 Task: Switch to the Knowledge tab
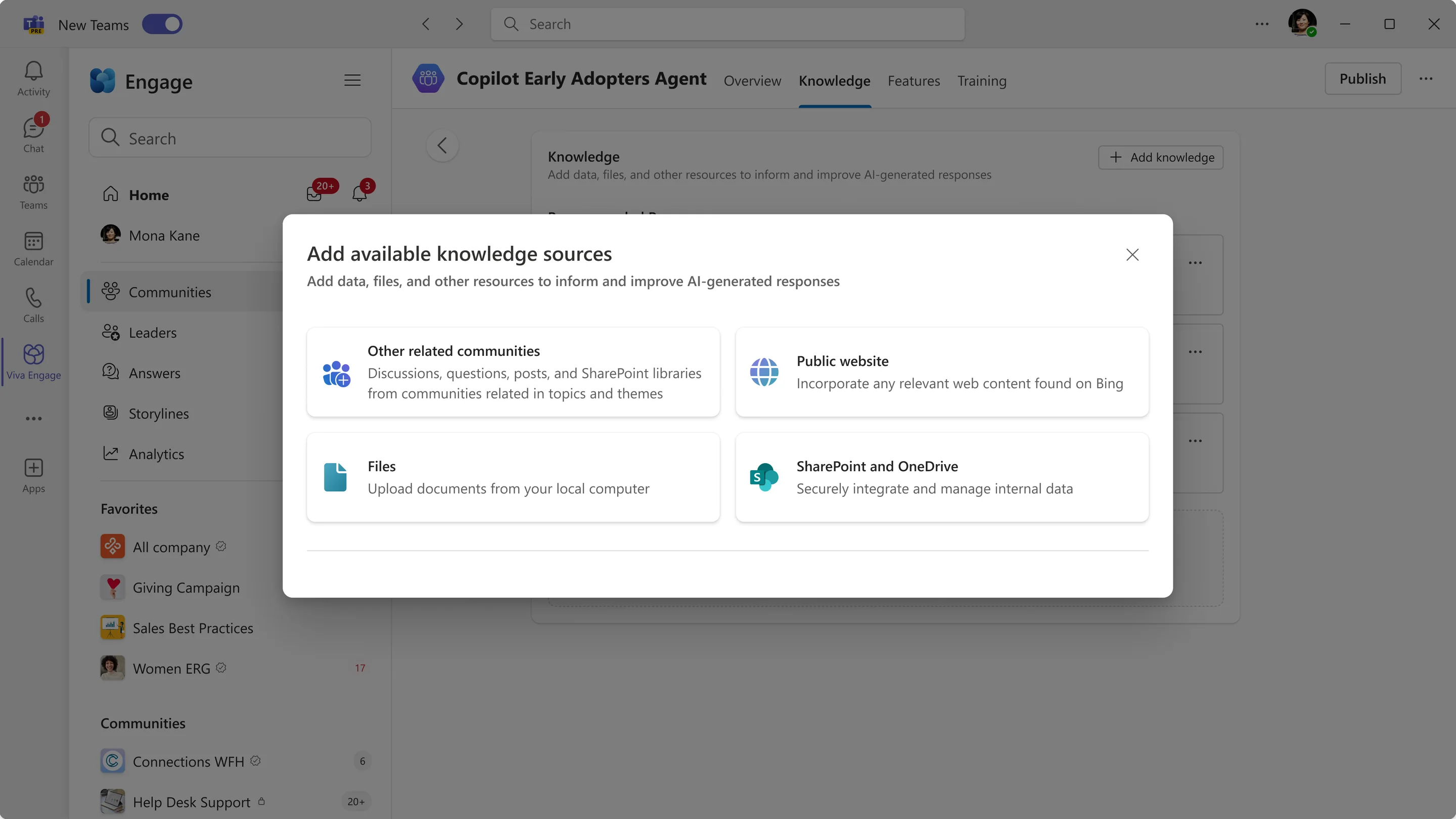[x=834, y=81]
